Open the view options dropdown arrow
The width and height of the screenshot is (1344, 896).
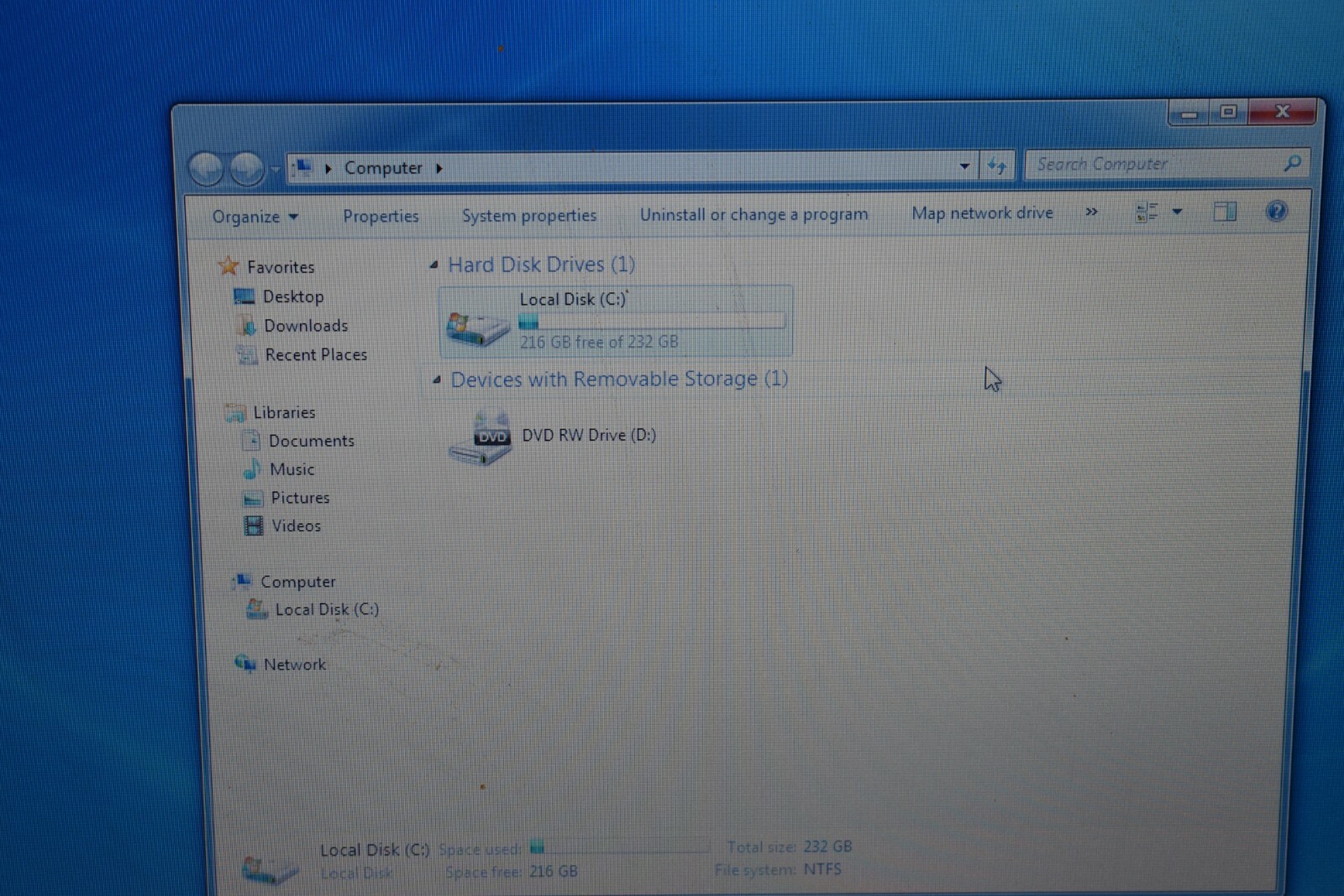(x=1177, y=212)
